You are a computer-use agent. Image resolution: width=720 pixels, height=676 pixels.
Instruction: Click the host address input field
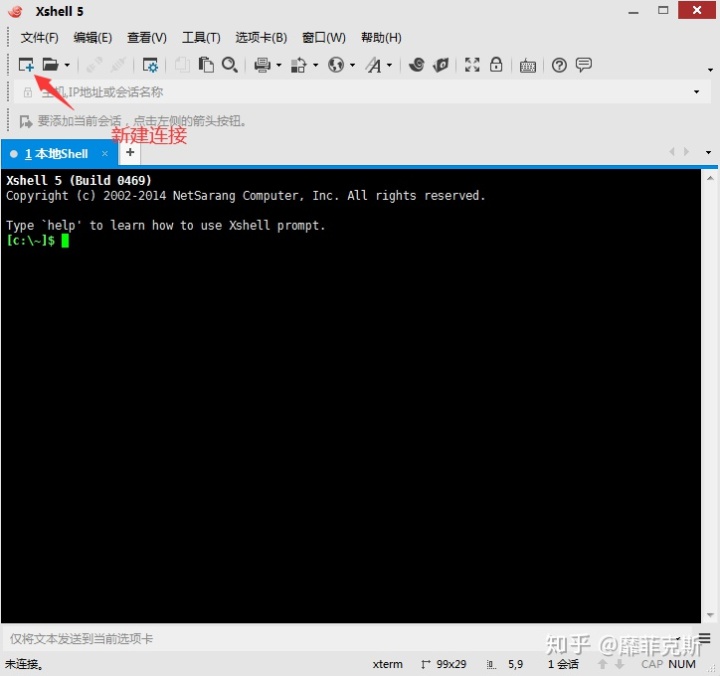click(x=360, y=92)
